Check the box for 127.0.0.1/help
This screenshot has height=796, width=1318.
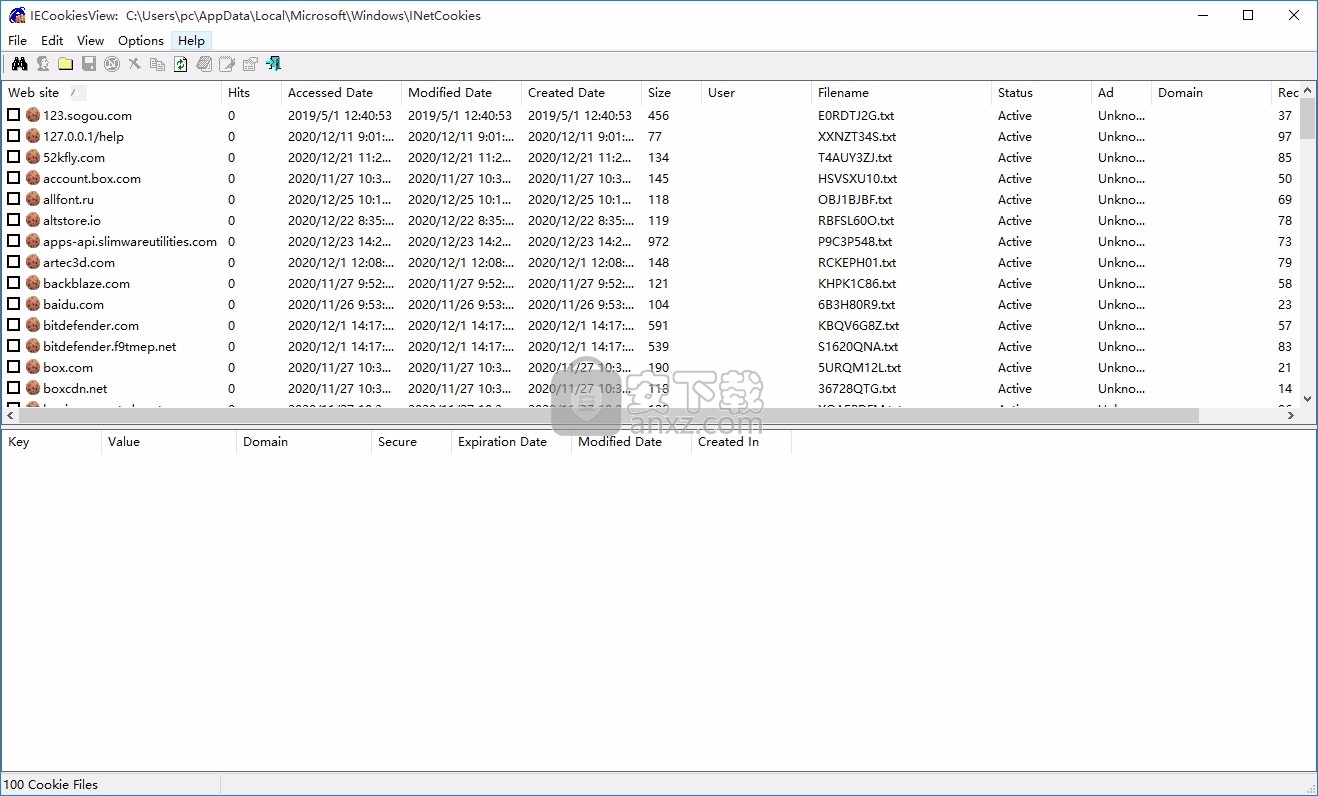coord(14,136)
